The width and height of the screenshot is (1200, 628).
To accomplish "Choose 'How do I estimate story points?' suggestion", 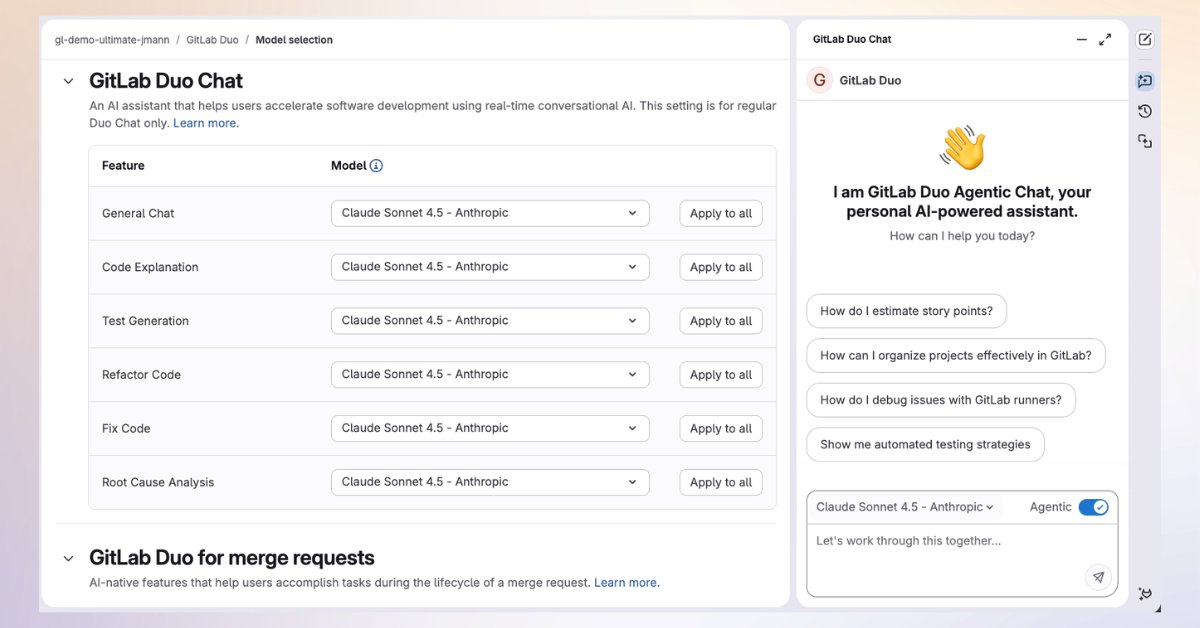I will tap(906, 311).
